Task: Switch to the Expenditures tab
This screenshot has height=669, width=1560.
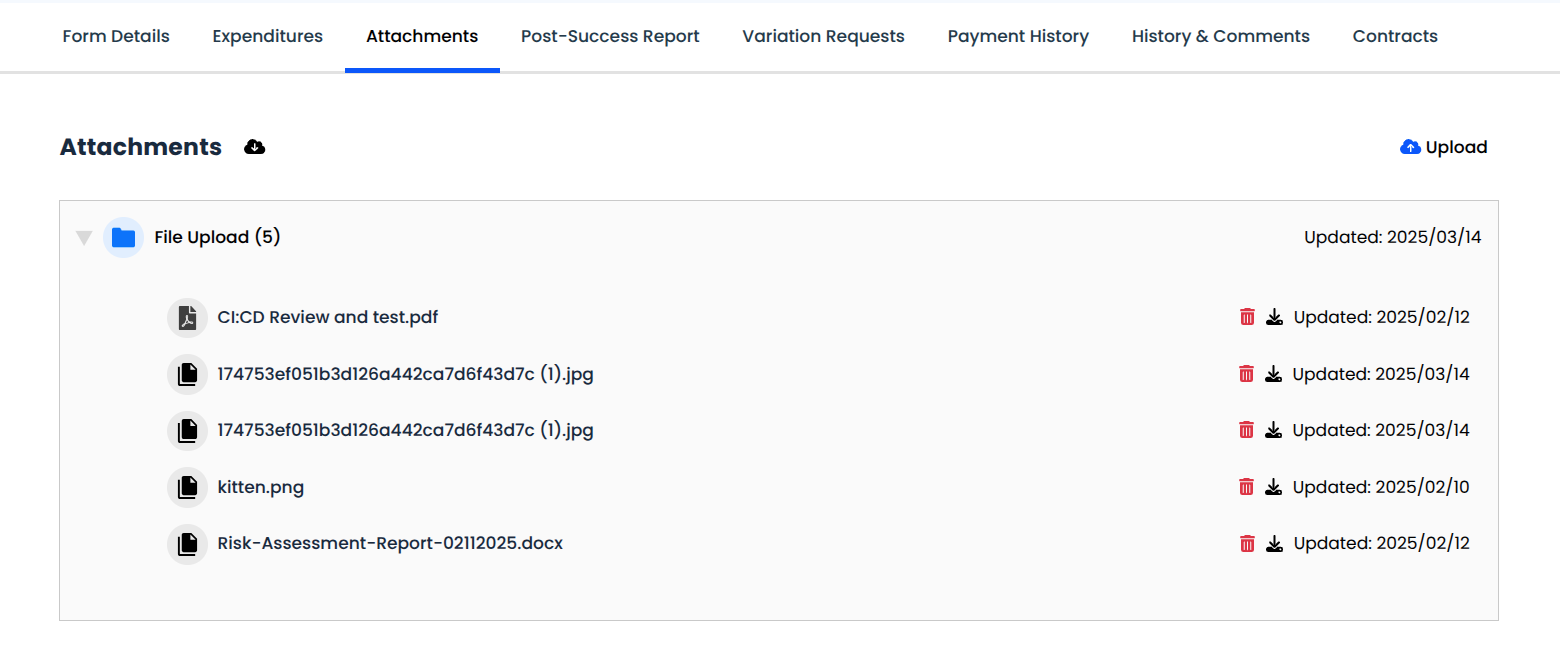Action: pyautogui.click(x=268, y=36)
